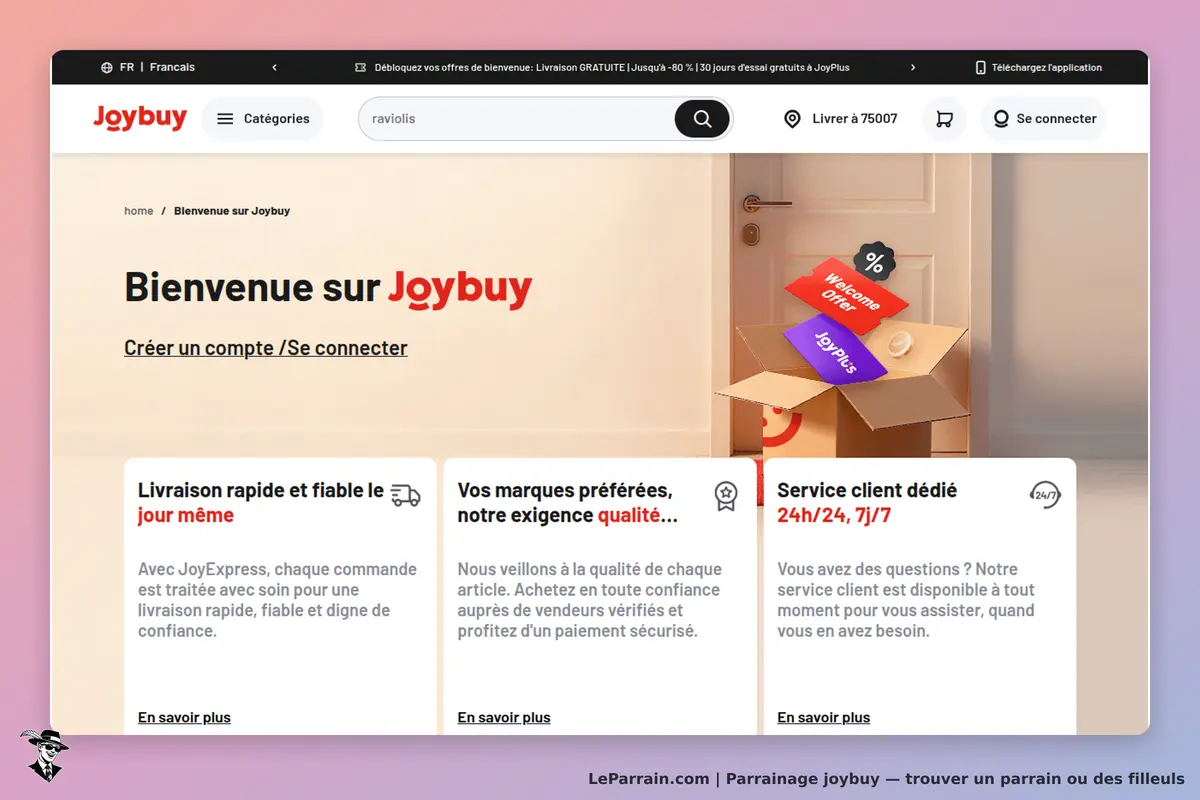Open the Catégories menu

click(262, 119)
